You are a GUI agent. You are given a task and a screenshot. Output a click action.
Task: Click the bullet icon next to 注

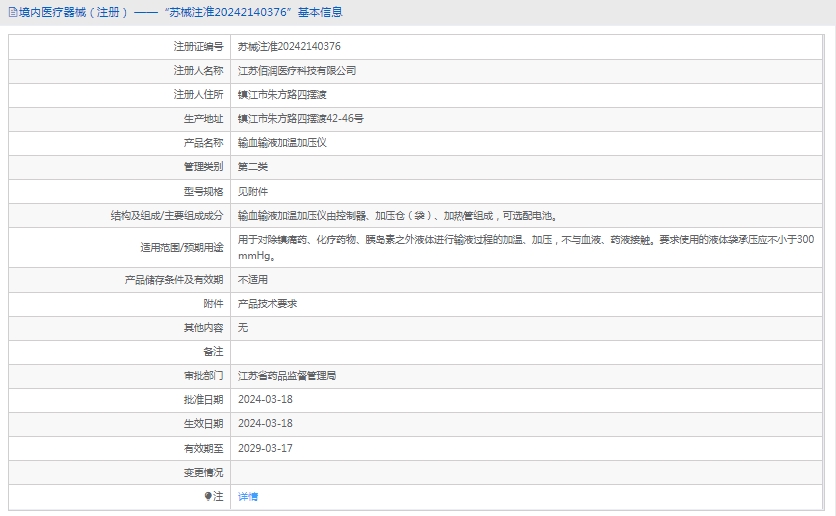pyautogui.click(x=208, y=496)
